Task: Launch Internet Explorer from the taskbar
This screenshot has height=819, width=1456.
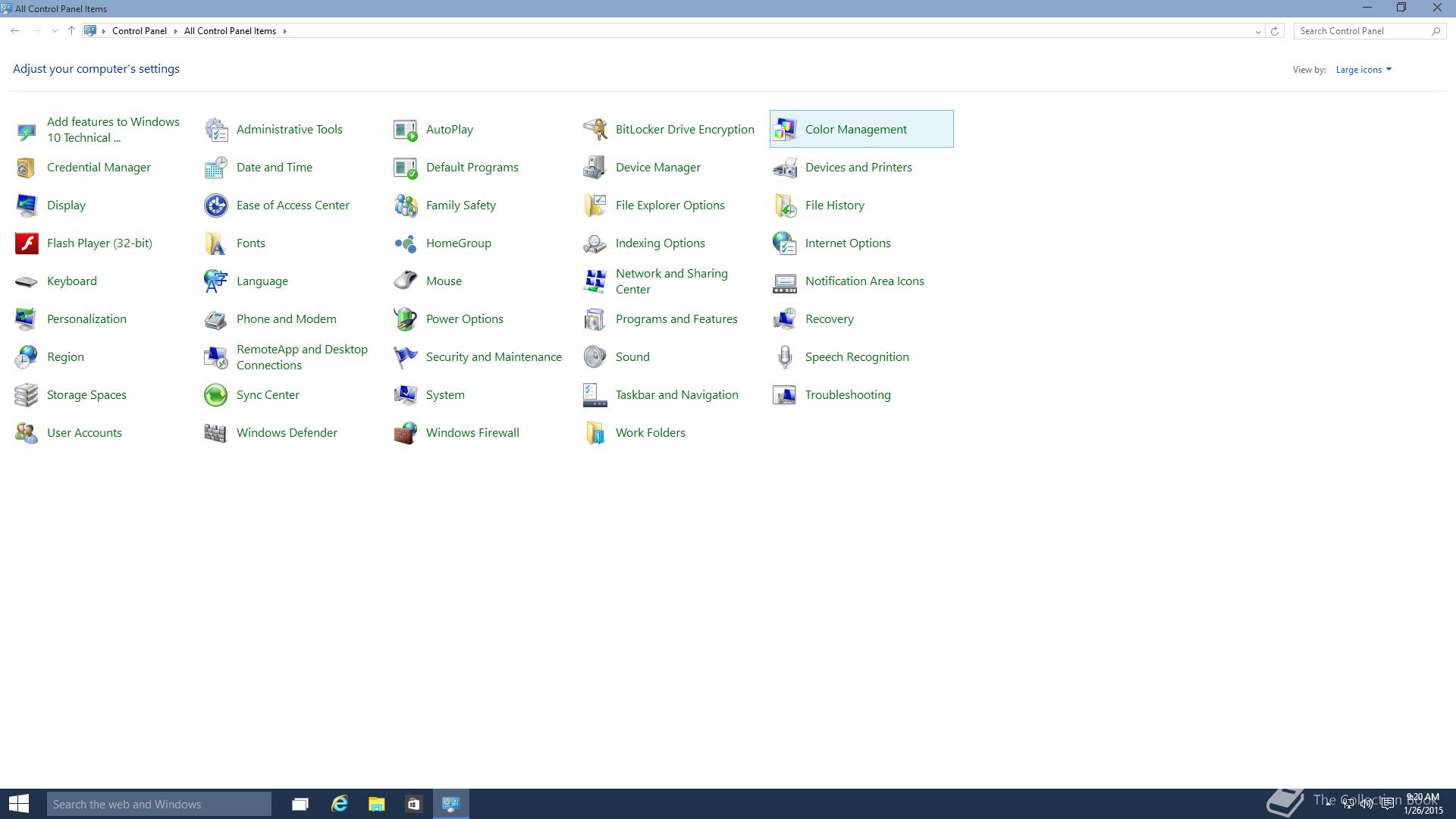Action: click(339, 804)
